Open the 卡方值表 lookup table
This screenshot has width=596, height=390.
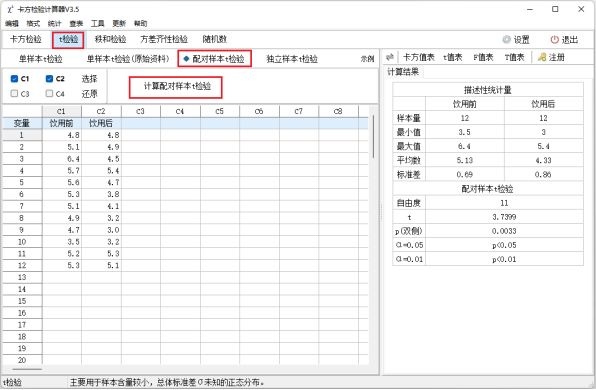(418, 57)
